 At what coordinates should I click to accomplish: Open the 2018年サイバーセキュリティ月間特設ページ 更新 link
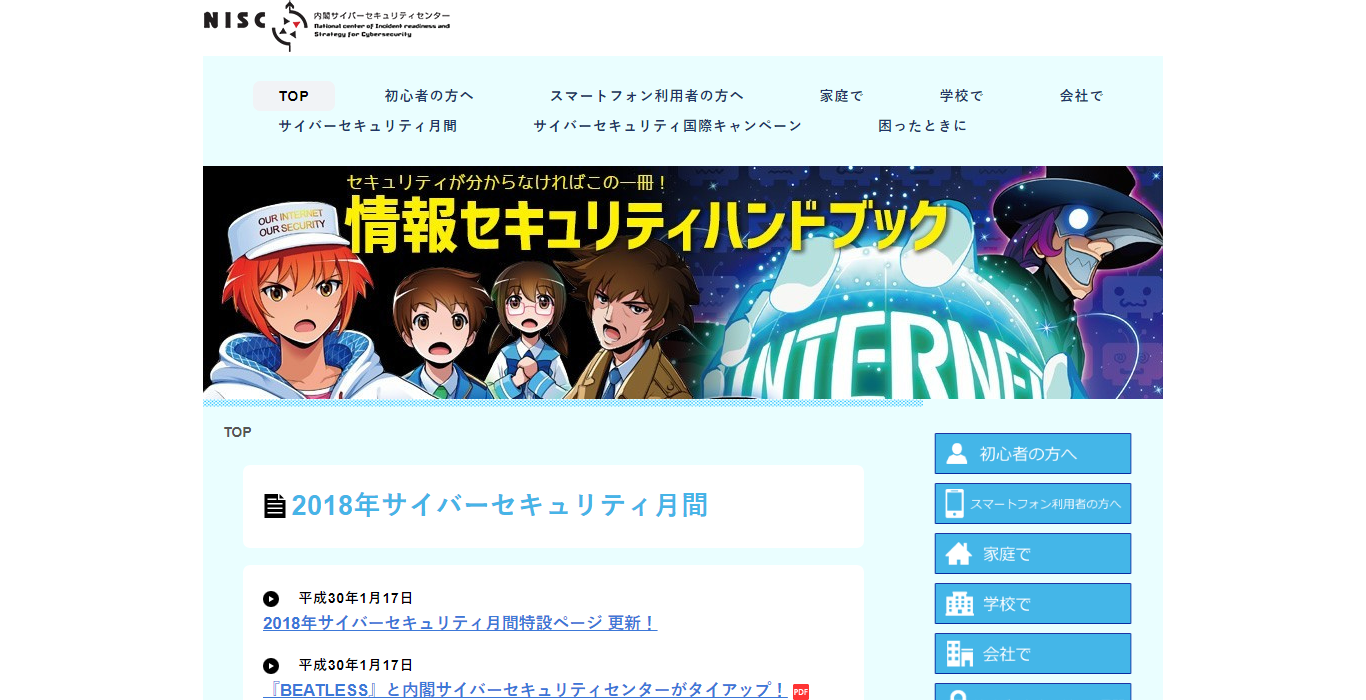click(460, 623)
